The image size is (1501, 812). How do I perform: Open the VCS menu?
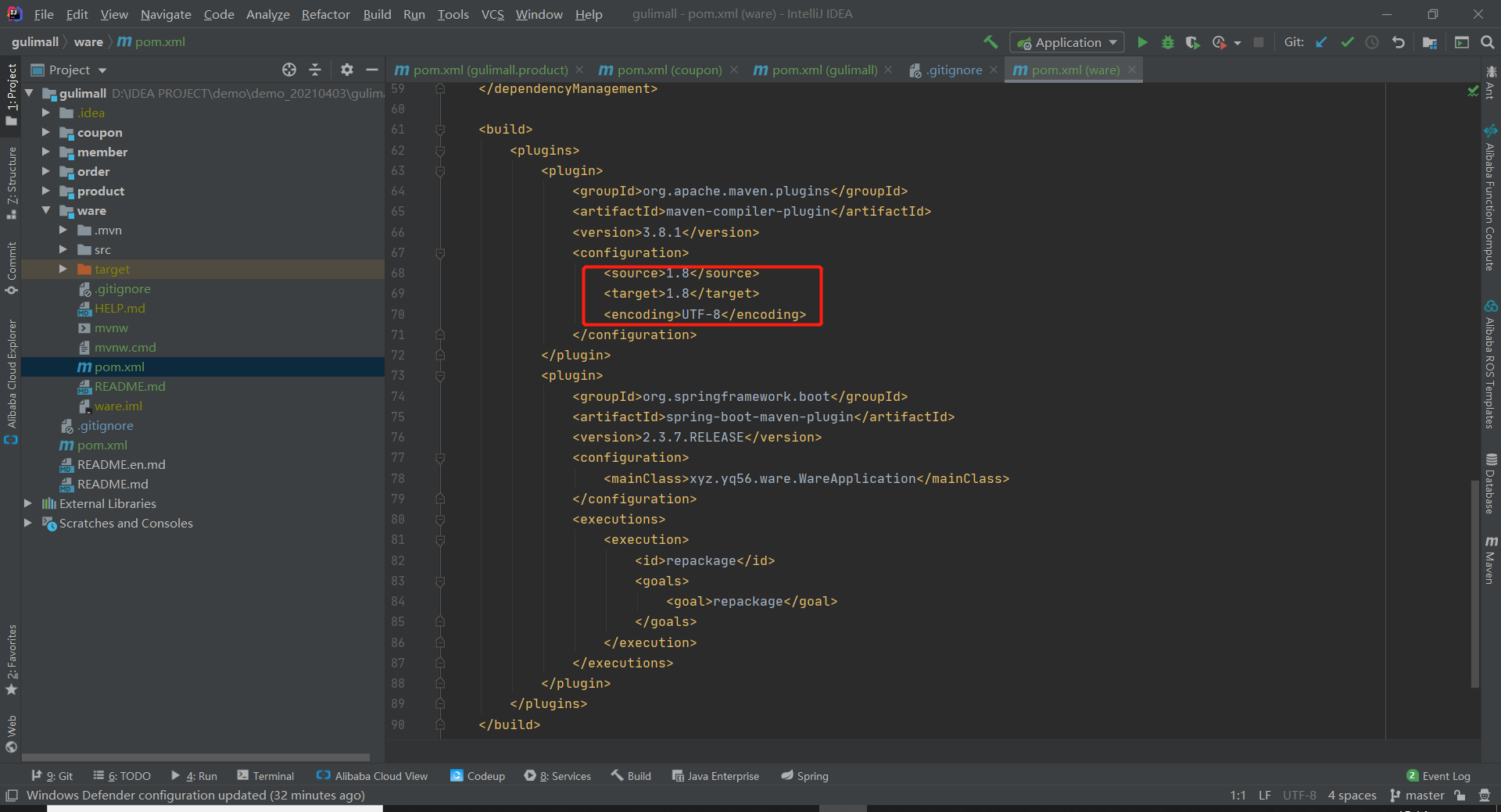point(493,14)
